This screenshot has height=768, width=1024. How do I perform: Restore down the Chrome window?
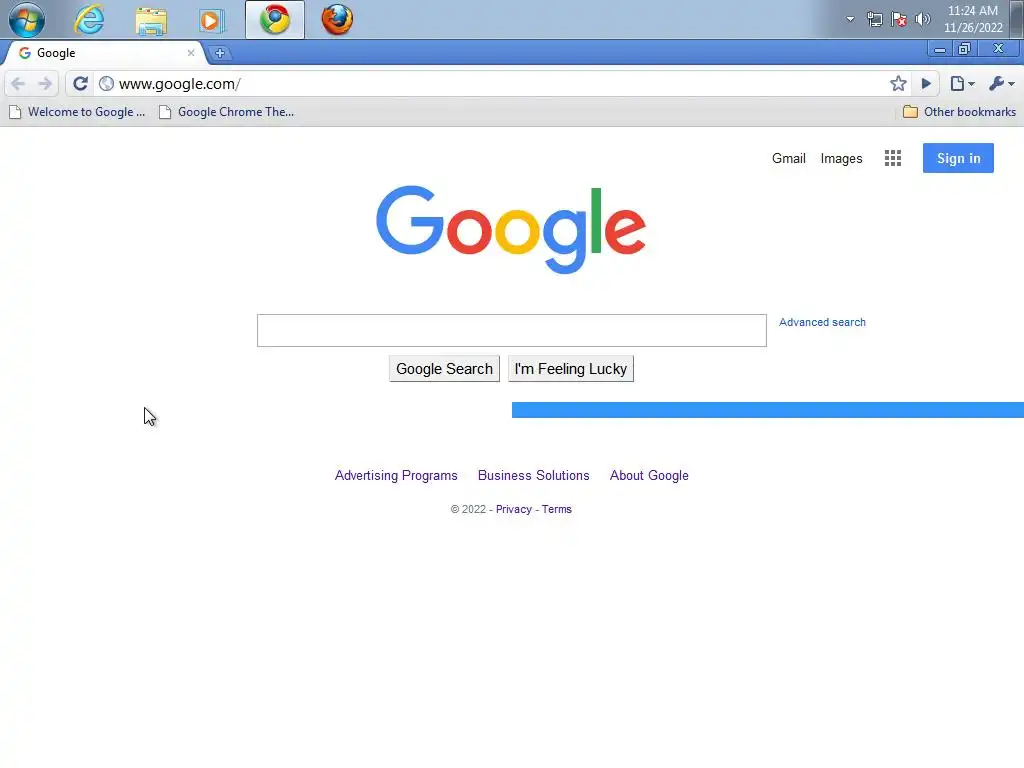[964, 49]
